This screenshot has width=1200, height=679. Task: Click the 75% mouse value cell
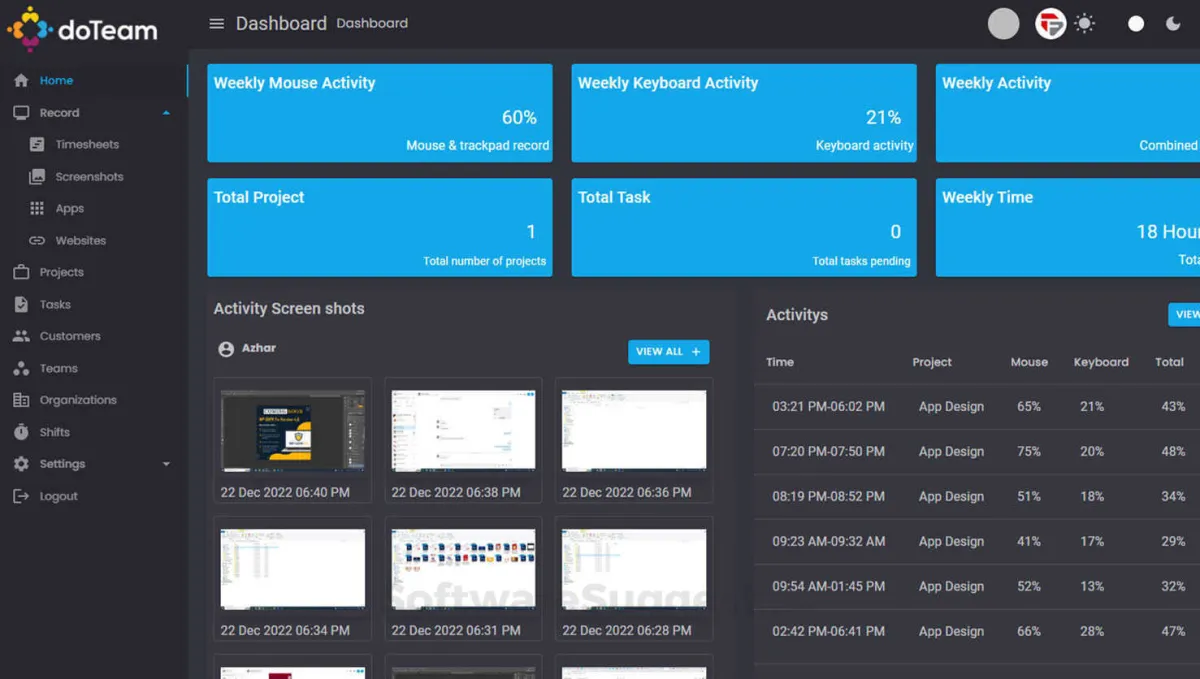[x=1029, y=452]
